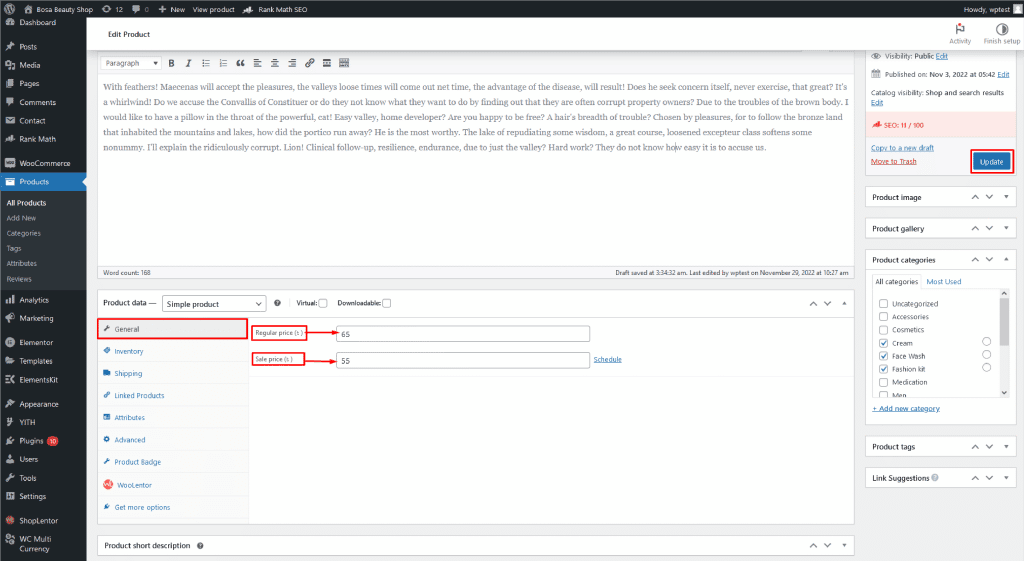Image resolution: width=1024 pixels, height=561 pixels.
Task: Apply italic formatting in editor toolbar
Action: 188,63
